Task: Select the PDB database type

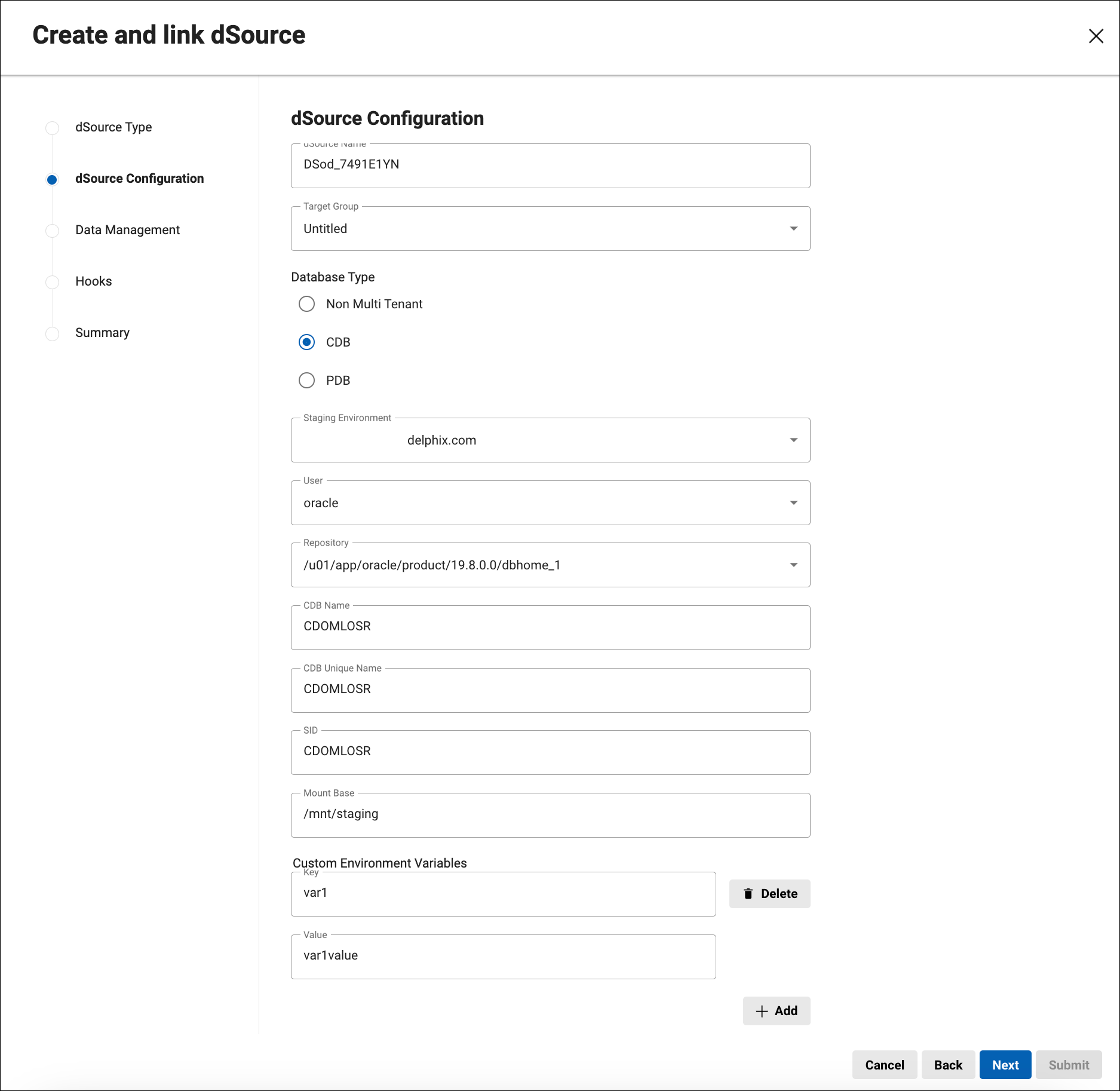Action: (306, 380)
